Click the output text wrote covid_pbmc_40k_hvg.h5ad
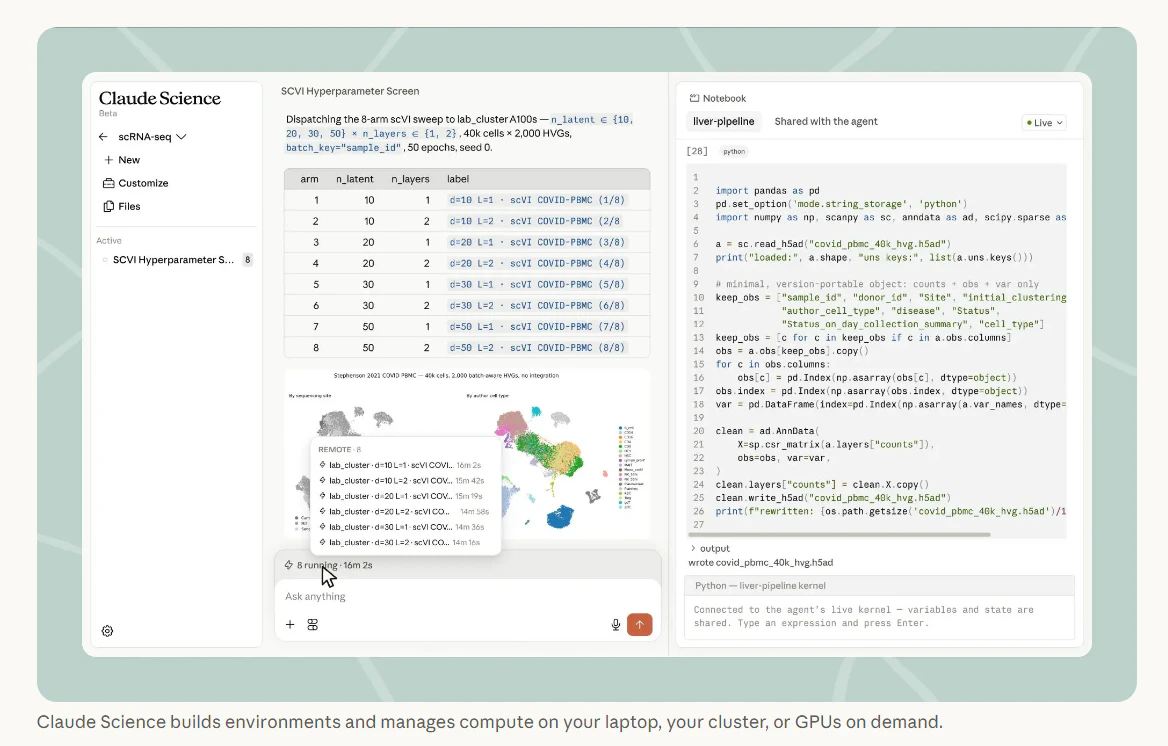1168x746 pixels. pos(761,563)
